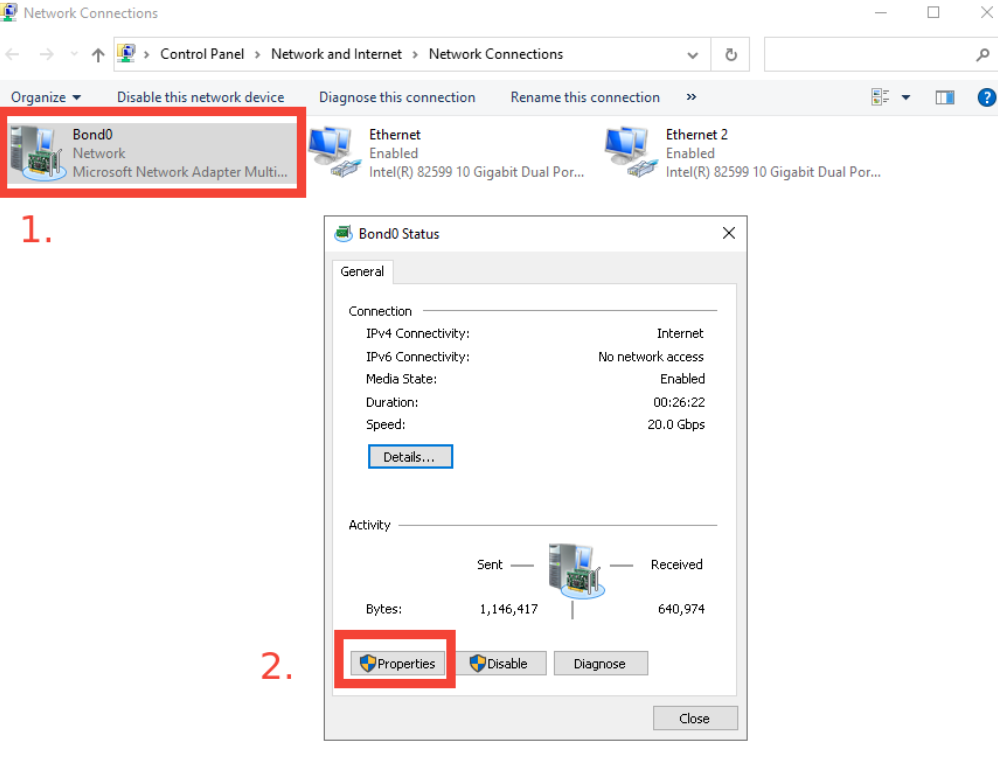Click Disable this network device
The image size is (998, 763).
pos(200,97)
